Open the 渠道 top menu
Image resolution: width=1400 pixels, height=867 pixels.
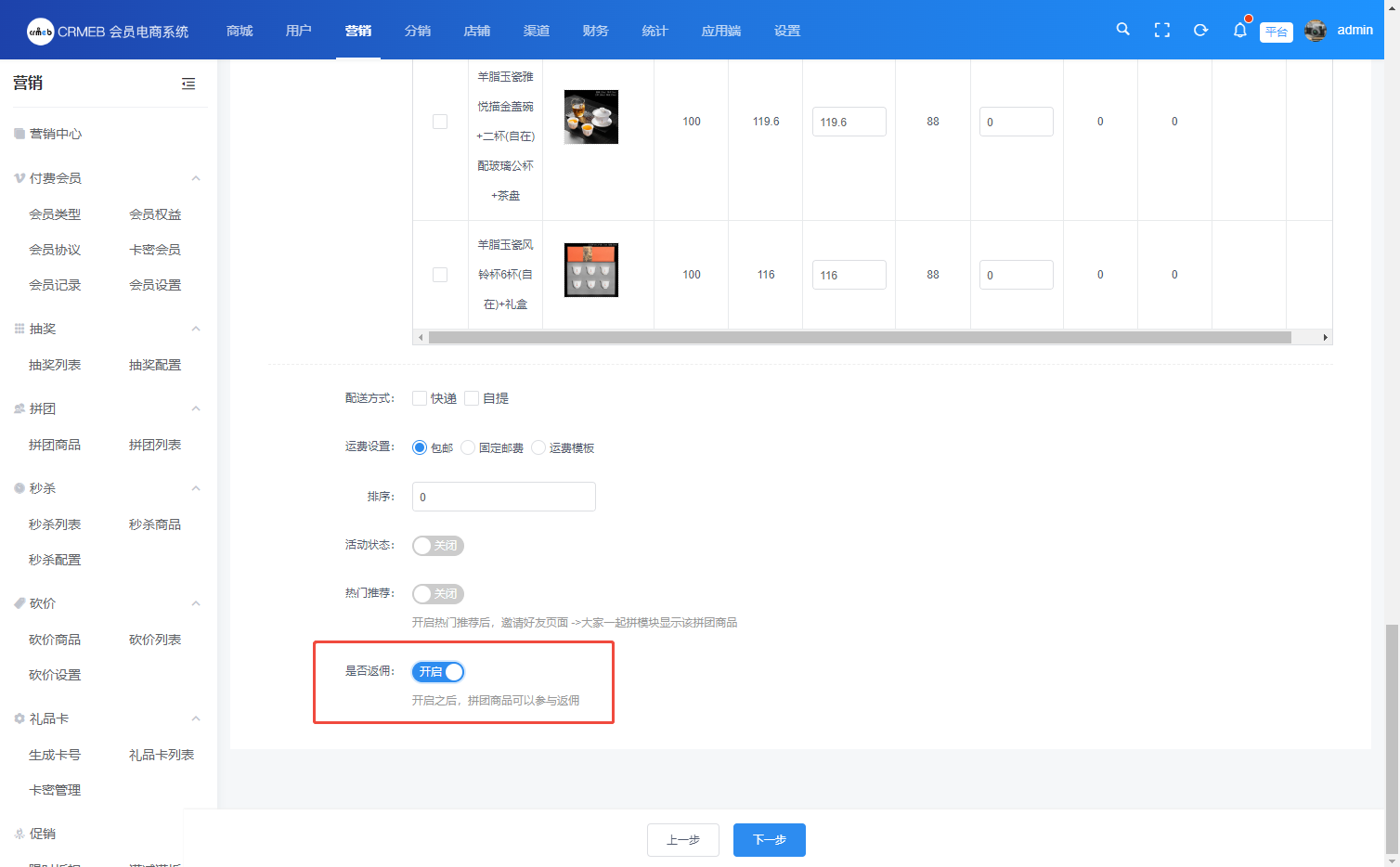click(x=537, y=31)
